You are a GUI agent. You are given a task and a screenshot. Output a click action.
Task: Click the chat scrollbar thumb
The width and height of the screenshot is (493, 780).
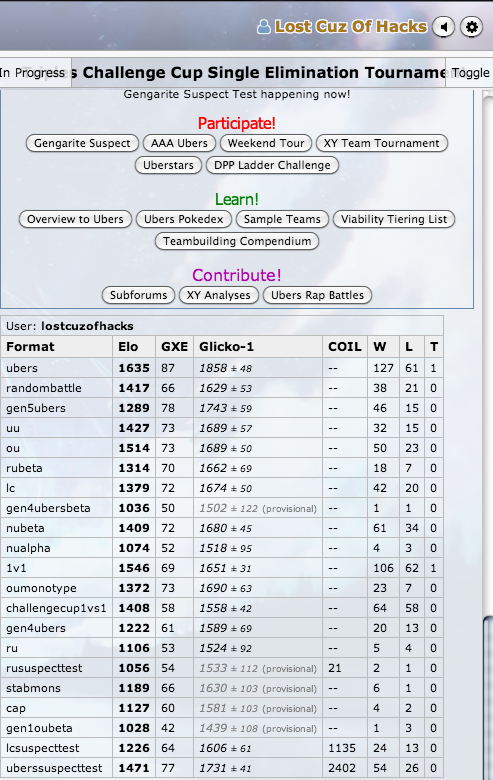(x=488, y=696)
